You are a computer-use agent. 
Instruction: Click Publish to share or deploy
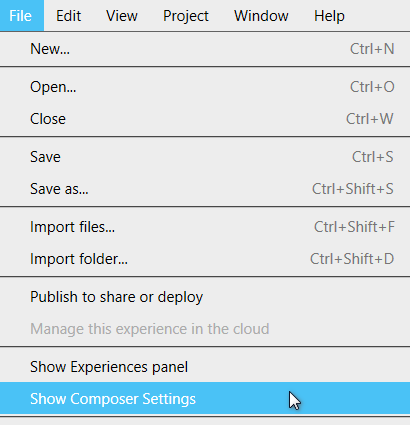pyautogui.click(x=205, y=297)
